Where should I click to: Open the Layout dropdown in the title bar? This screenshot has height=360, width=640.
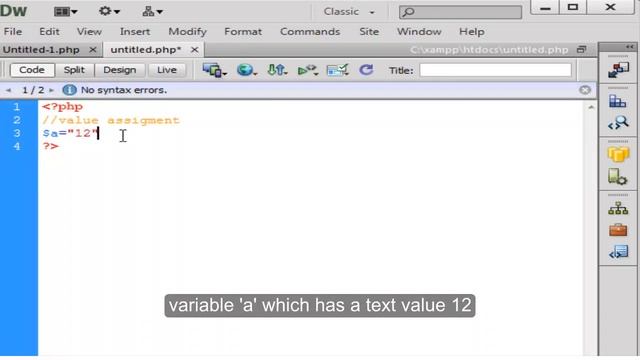coord(65,11)
